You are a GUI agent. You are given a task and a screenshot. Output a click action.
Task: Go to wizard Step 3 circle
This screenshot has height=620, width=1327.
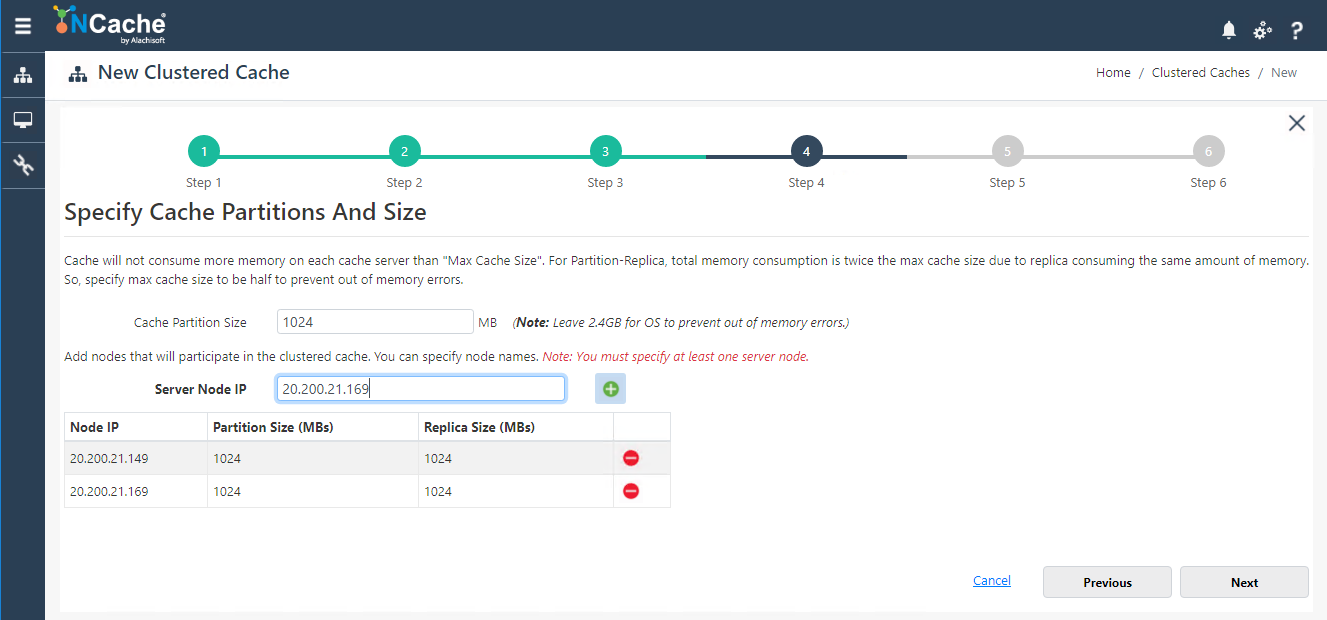[606, 152]
